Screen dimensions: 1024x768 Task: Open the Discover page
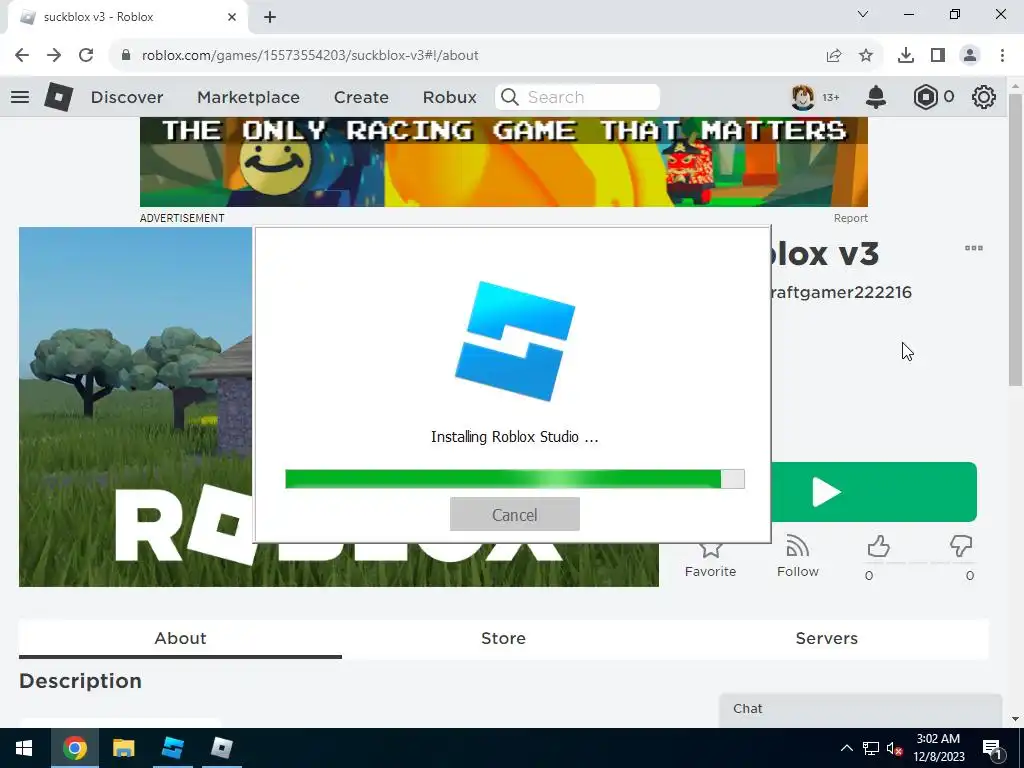coord(127,97)
